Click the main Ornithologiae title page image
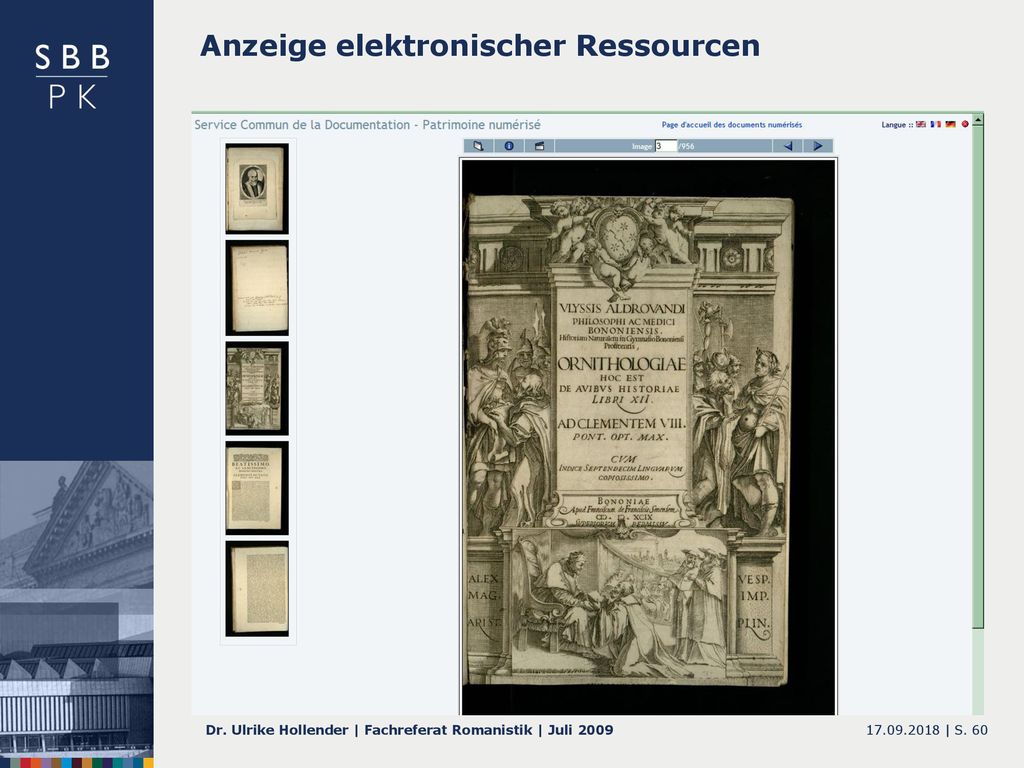This screenshot has width=1024, height=768. point(648,437)
